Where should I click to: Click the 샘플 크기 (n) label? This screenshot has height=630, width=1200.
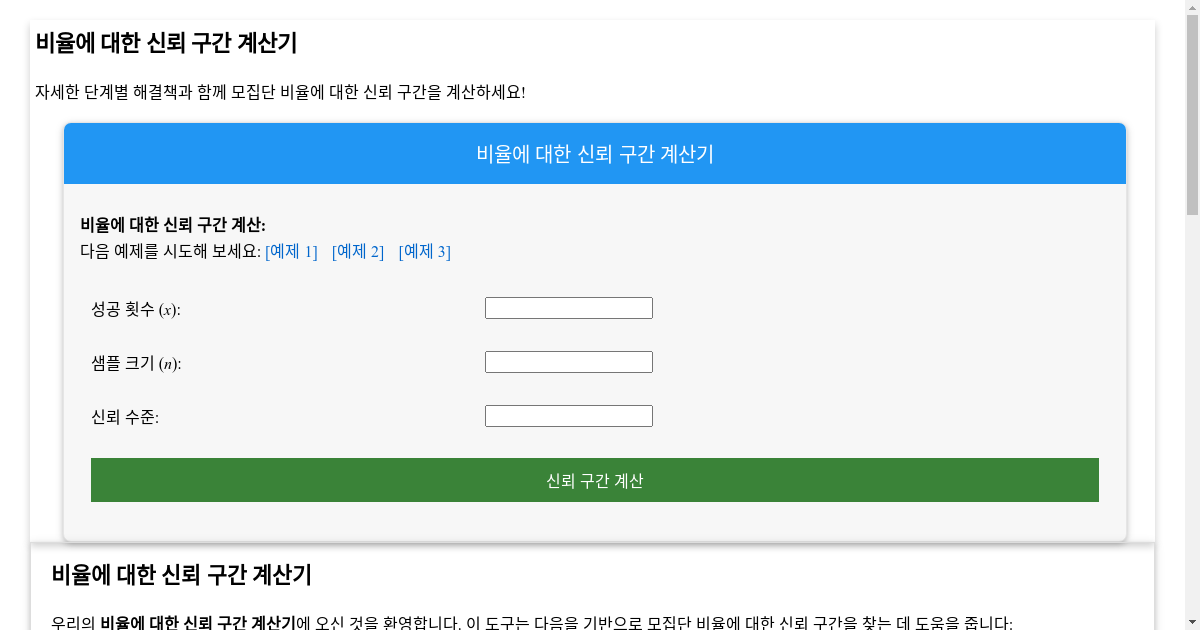tap(136, 364)
